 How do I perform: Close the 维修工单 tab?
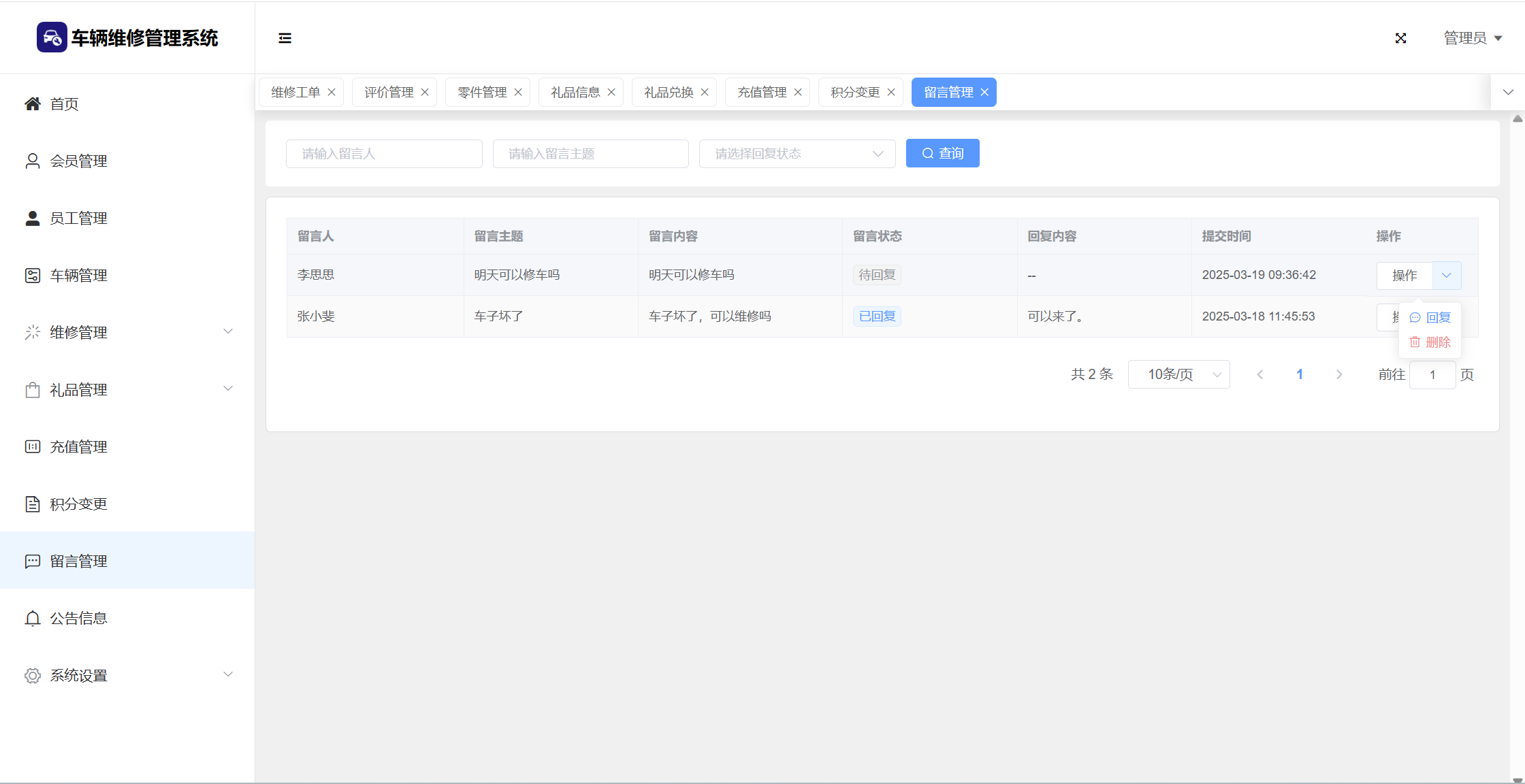(x=332, y=93)
